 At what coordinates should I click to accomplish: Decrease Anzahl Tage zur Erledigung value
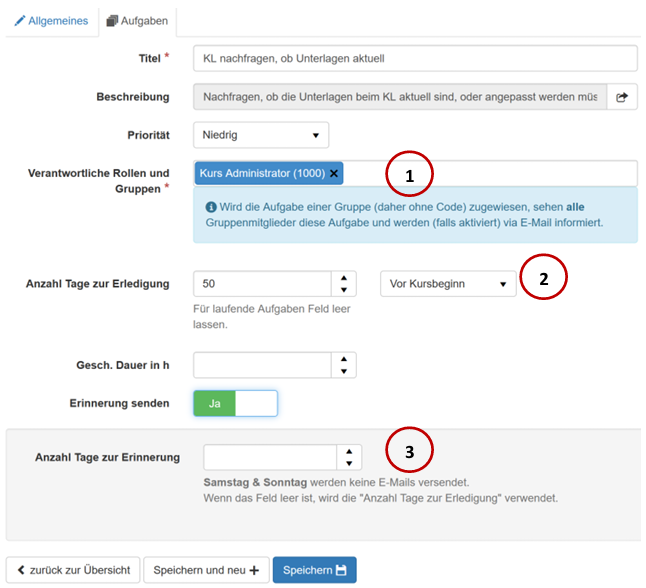click(344, 291)
